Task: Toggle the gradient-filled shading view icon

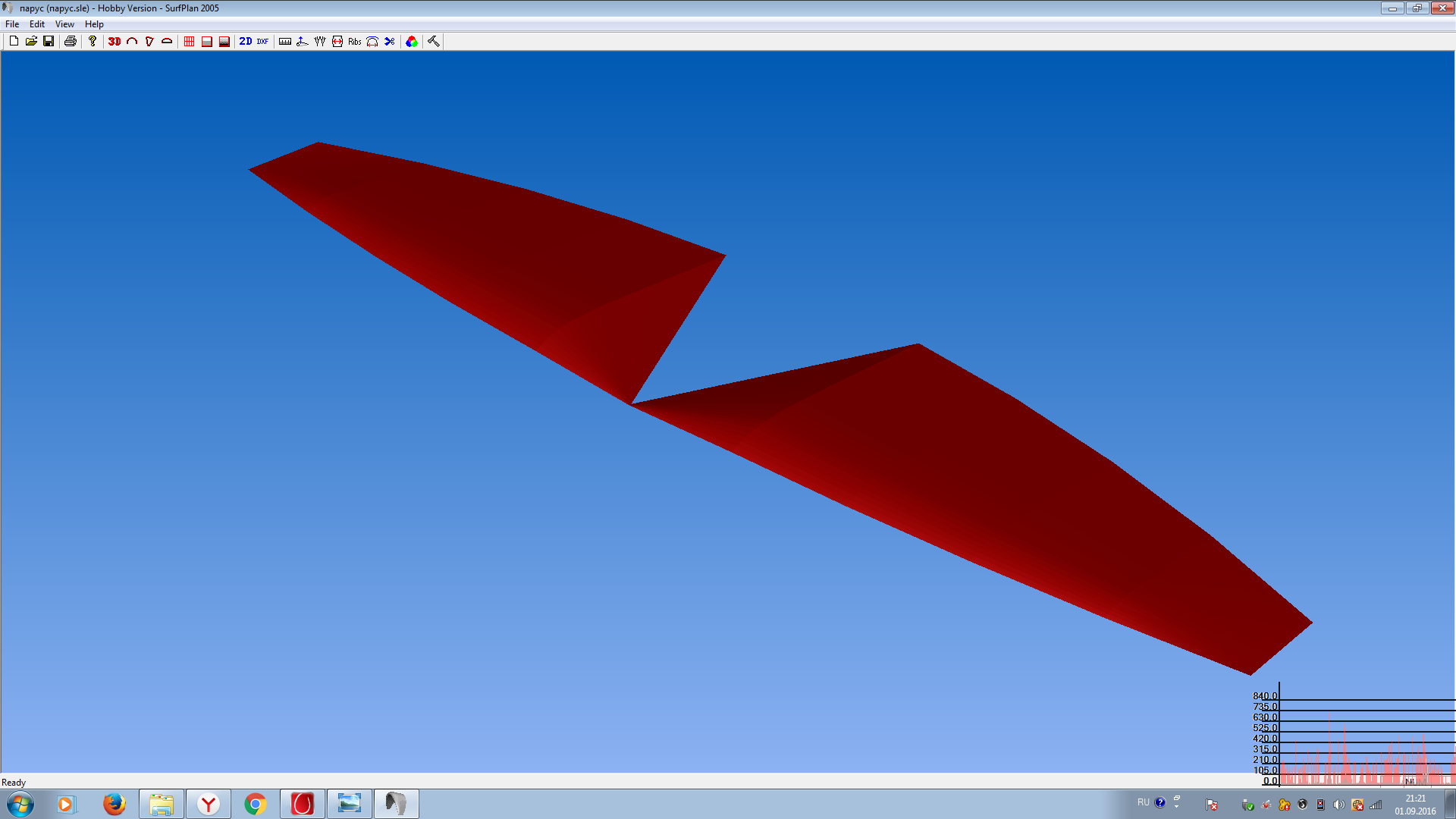Action: 224,41
